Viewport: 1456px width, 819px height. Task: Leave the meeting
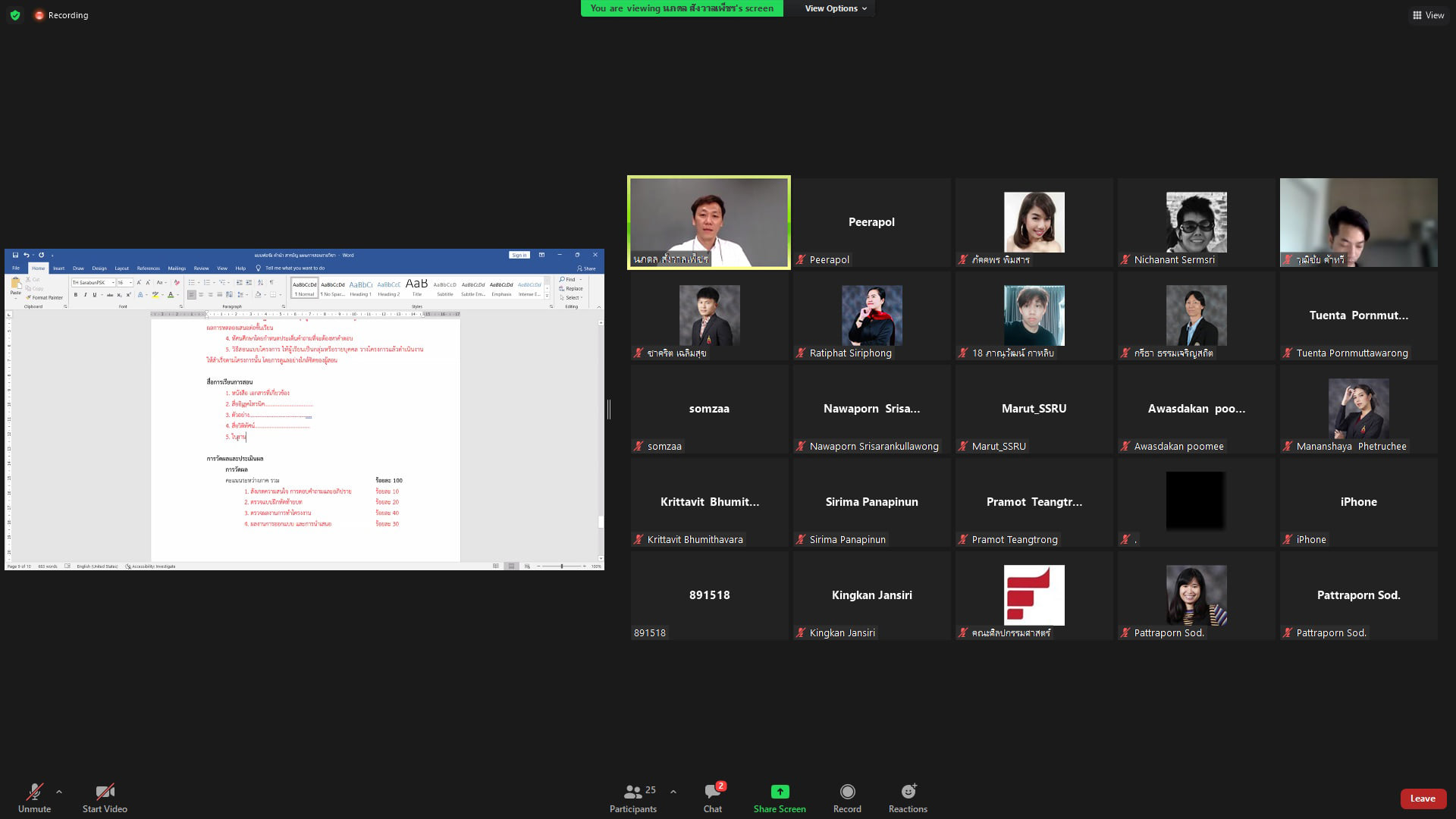(1422, 798)
